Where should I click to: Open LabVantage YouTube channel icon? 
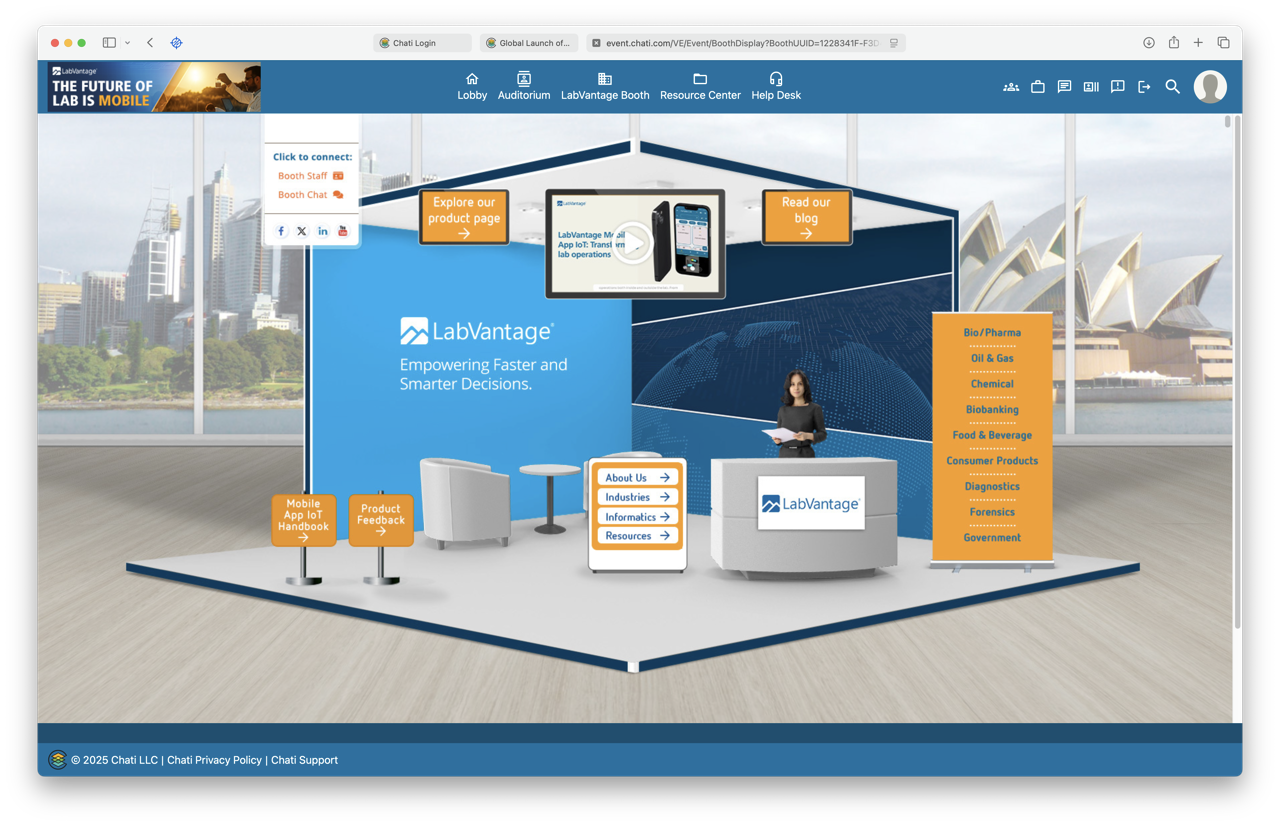[343, 231]
